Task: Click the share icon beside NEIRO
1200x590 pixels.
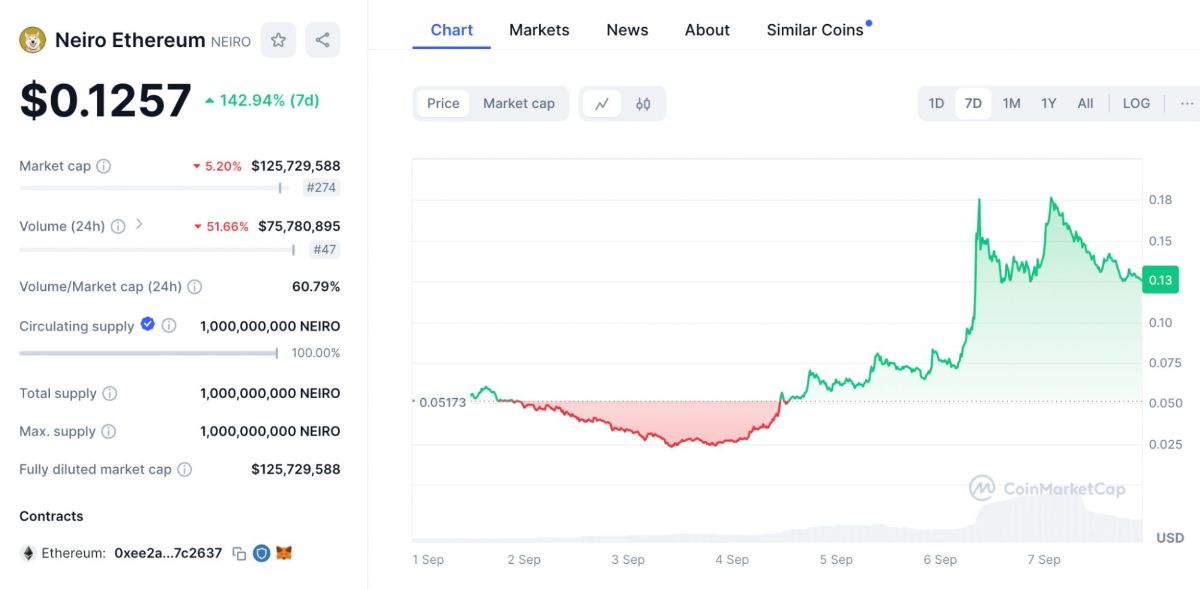Action: point(322,40)
